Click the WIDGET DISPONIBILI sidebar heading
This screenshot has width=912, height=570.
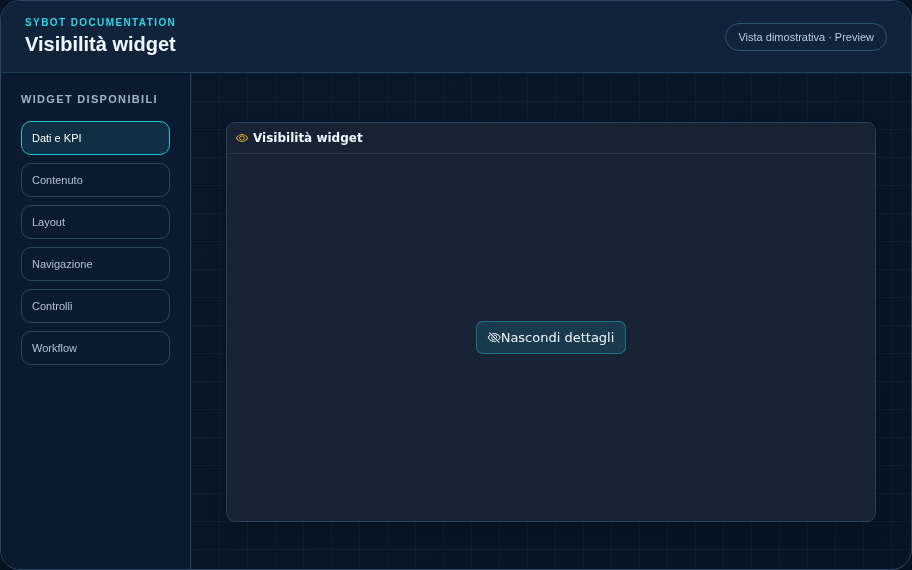pos(89,99)
